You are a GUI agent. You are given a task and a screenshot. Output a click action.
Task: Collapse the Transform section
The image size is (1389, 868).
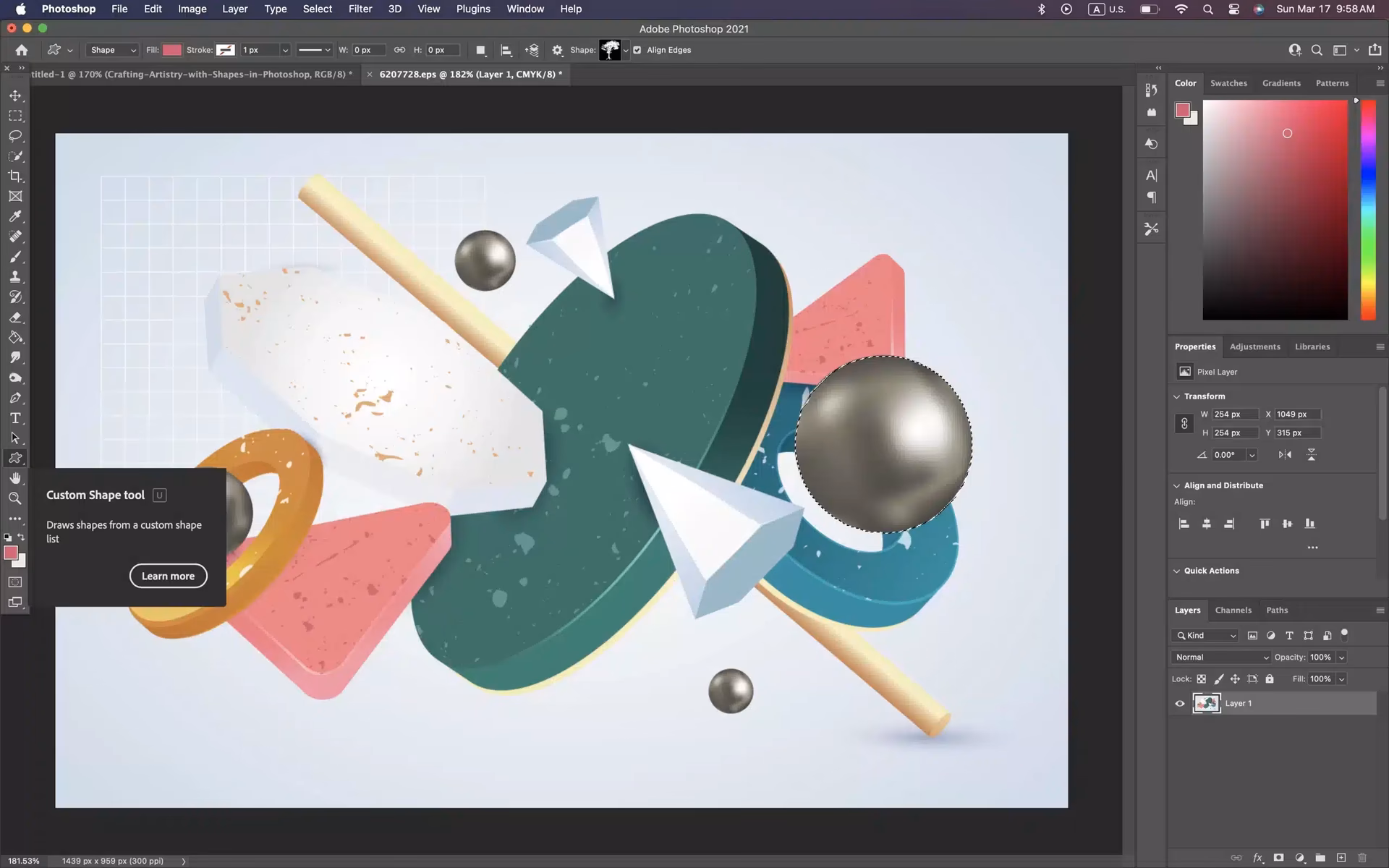pos(1177,396)
